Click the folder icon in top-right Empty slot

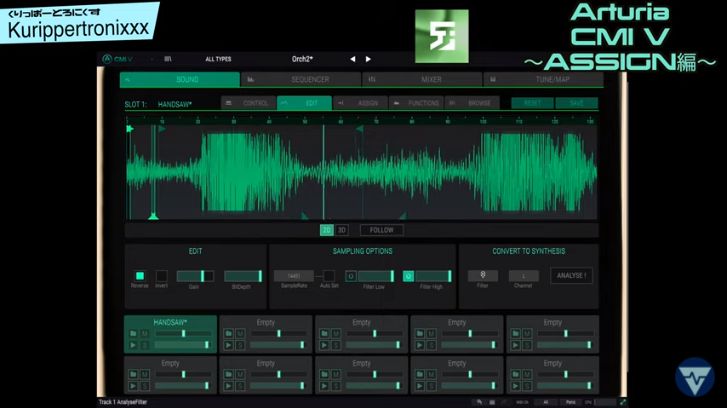(516, 333)
